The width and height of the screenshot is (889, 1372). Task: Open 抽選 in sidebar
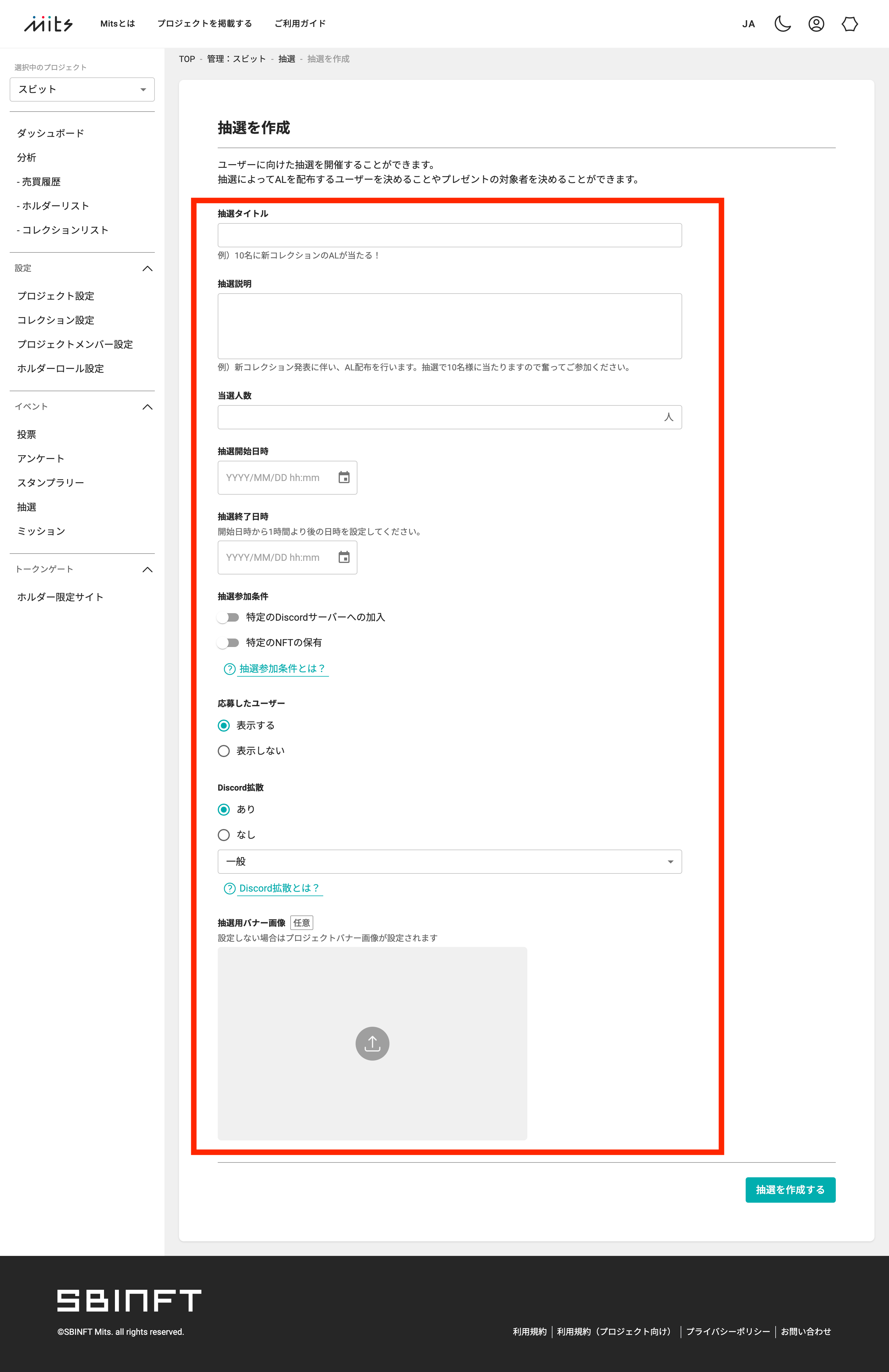(27, 507)
